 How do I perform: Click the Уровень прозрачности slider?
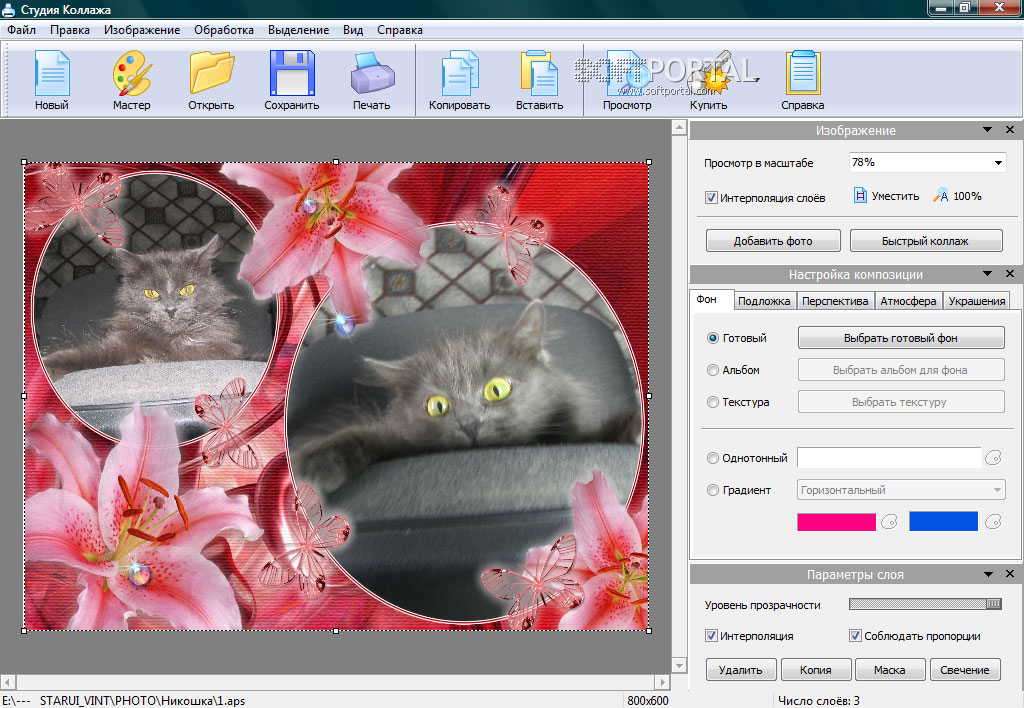(925, 604)
